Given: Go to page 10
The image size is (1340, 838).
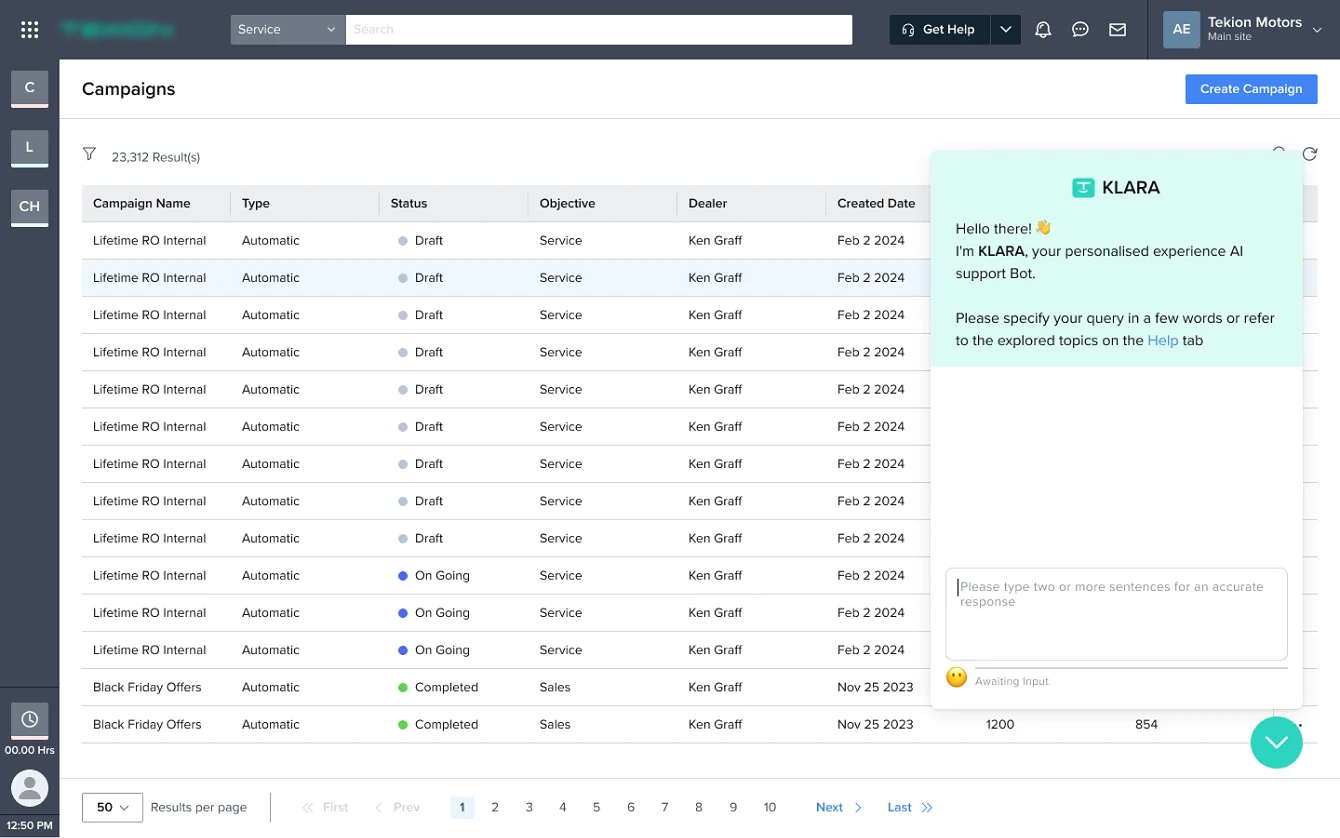Looking at the screenshot, I should 770,807.
